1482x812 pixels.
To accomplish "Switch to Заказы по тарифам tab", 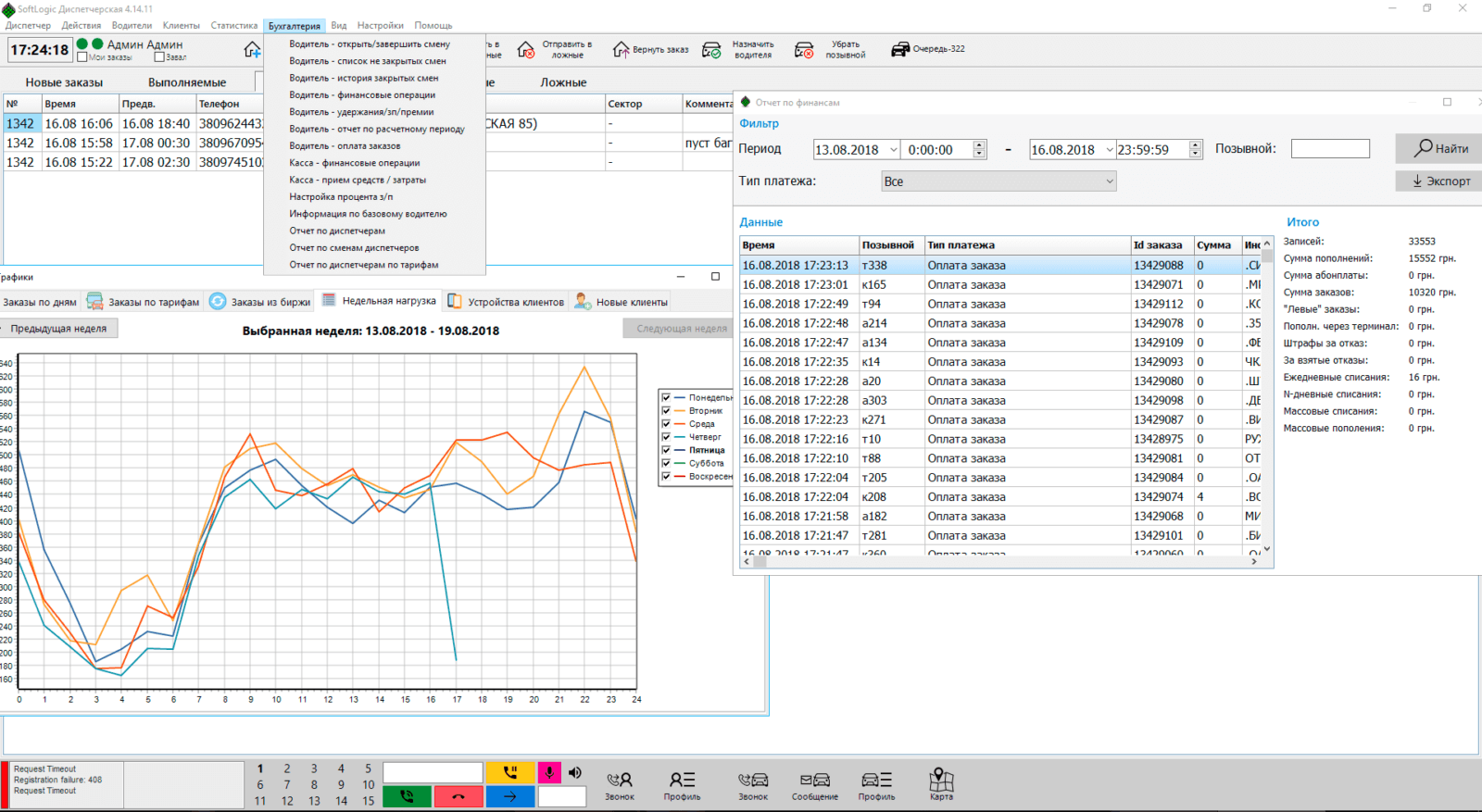I will pos(144,302).
